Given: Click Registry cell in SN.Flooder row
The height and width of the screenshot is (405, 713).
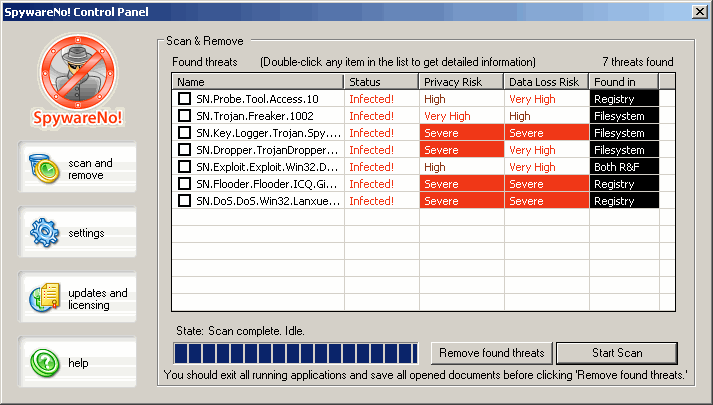Looking at the screenshot, I should 624,184.
